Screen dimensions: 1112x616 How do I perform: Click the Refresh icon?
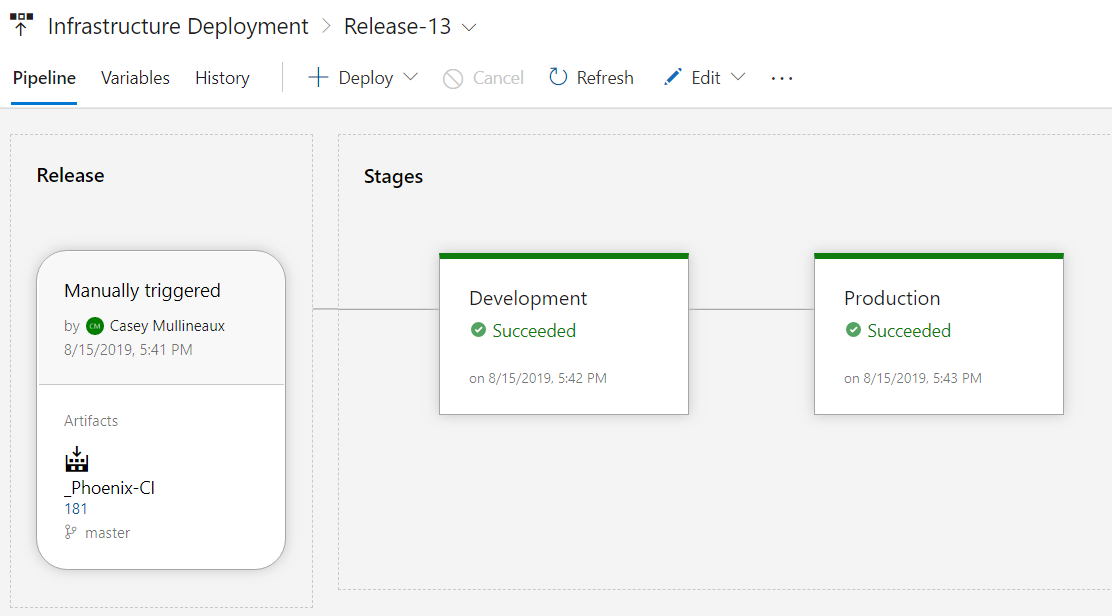[x=557, y=77]
